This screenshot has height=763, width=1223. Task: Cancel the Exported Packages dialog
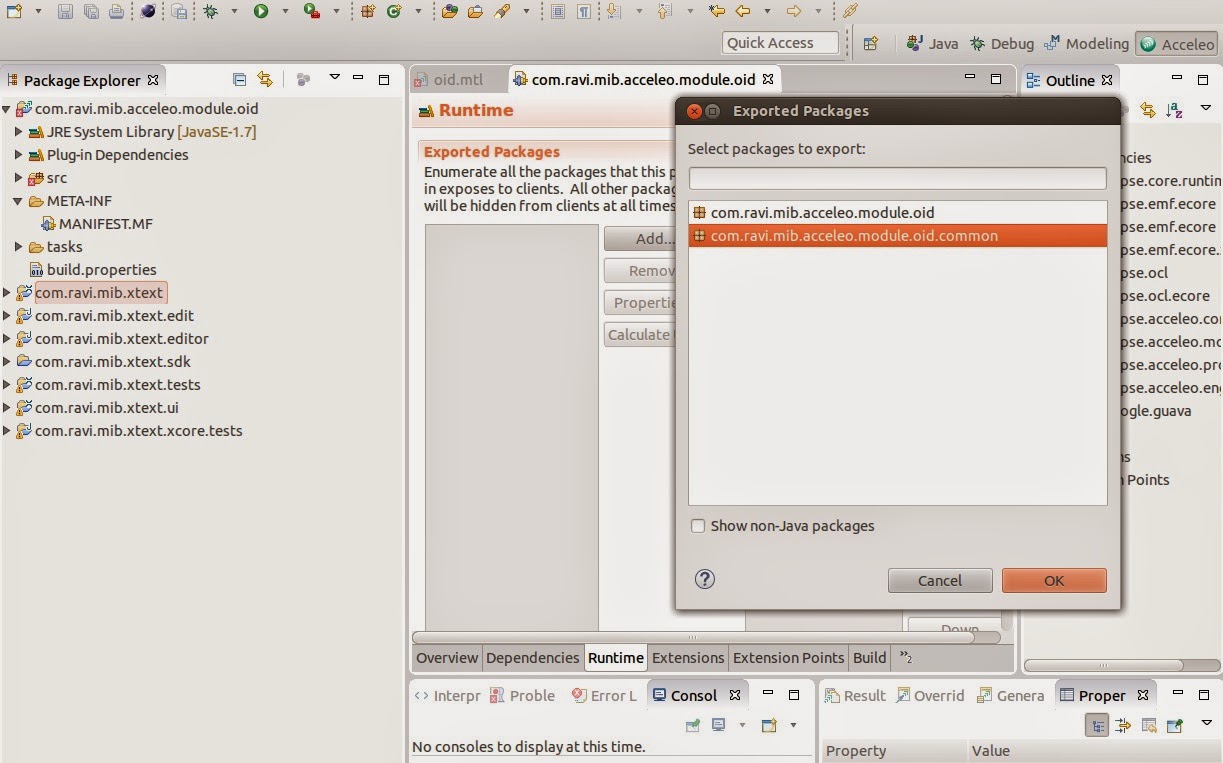click(939, 580)
